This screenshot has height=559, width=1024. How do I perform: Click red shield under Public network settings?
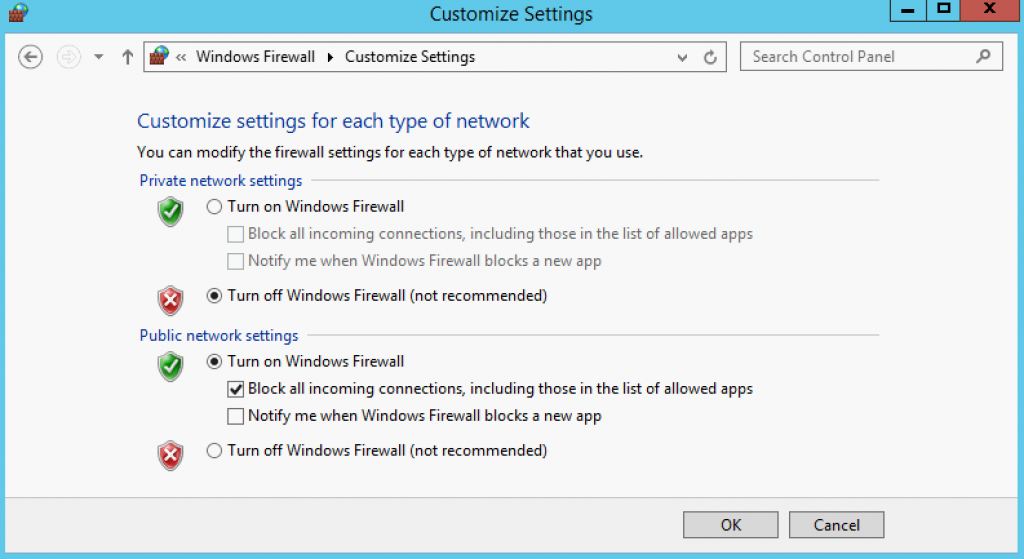170,456
